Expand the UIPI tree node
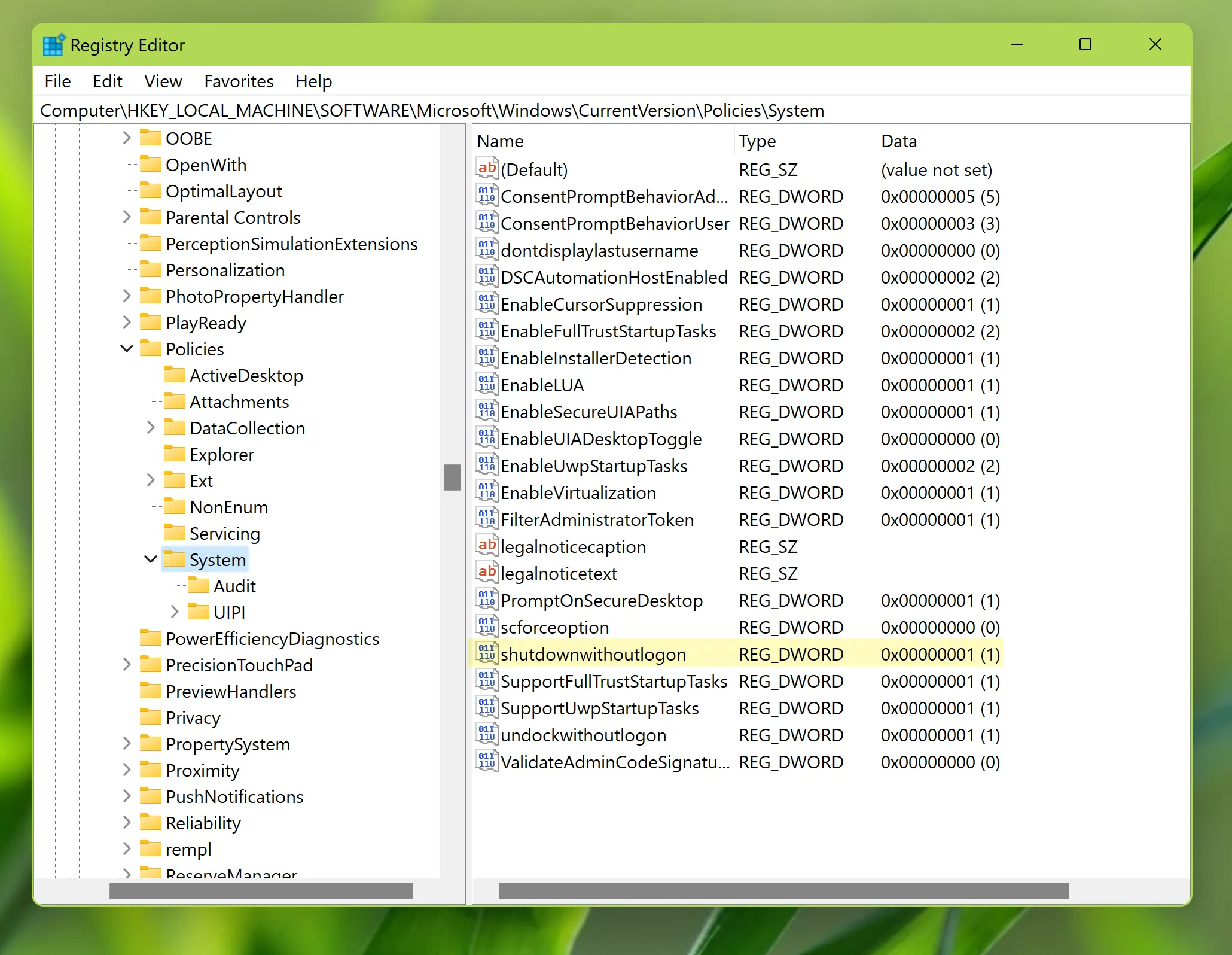This screenshot has height=955, width=1232. (175, 612)
